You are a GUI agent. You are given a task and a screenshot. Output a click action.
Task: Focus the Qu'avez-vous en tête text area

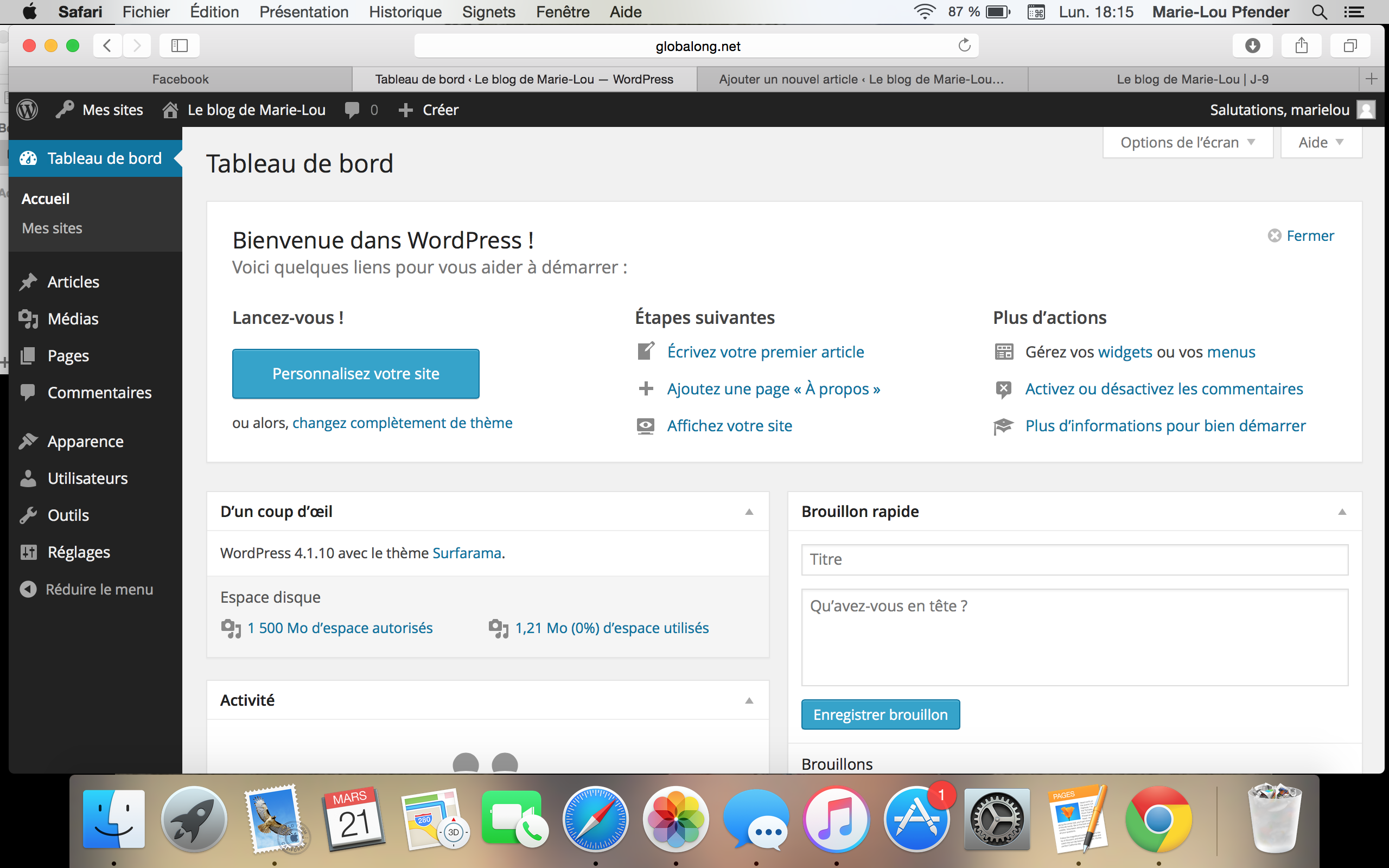(x=1074, y=637)
